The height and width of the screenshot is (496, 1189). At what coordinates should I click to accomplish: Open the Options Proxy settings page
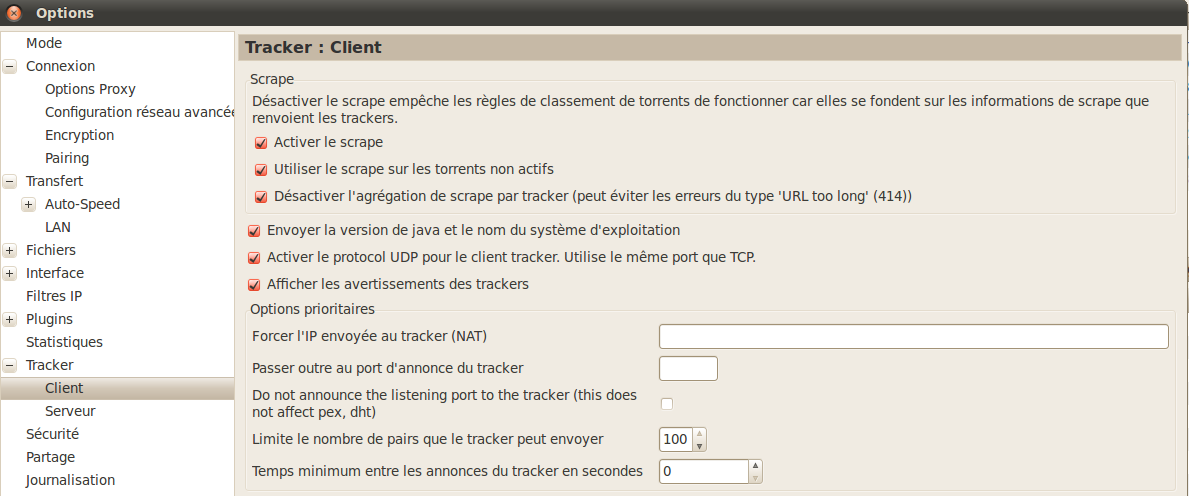pos(90,89)
